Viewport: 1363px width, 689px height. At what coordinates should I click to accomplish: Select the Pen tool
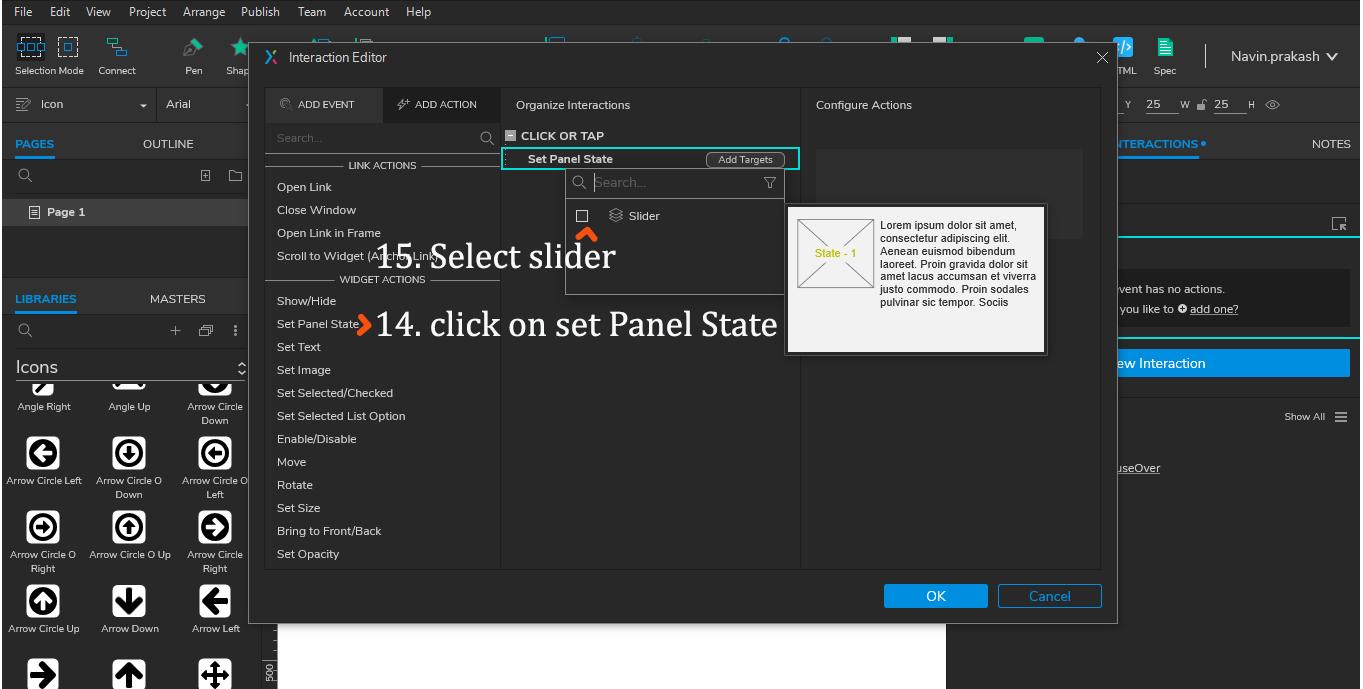tap(191, 48)
